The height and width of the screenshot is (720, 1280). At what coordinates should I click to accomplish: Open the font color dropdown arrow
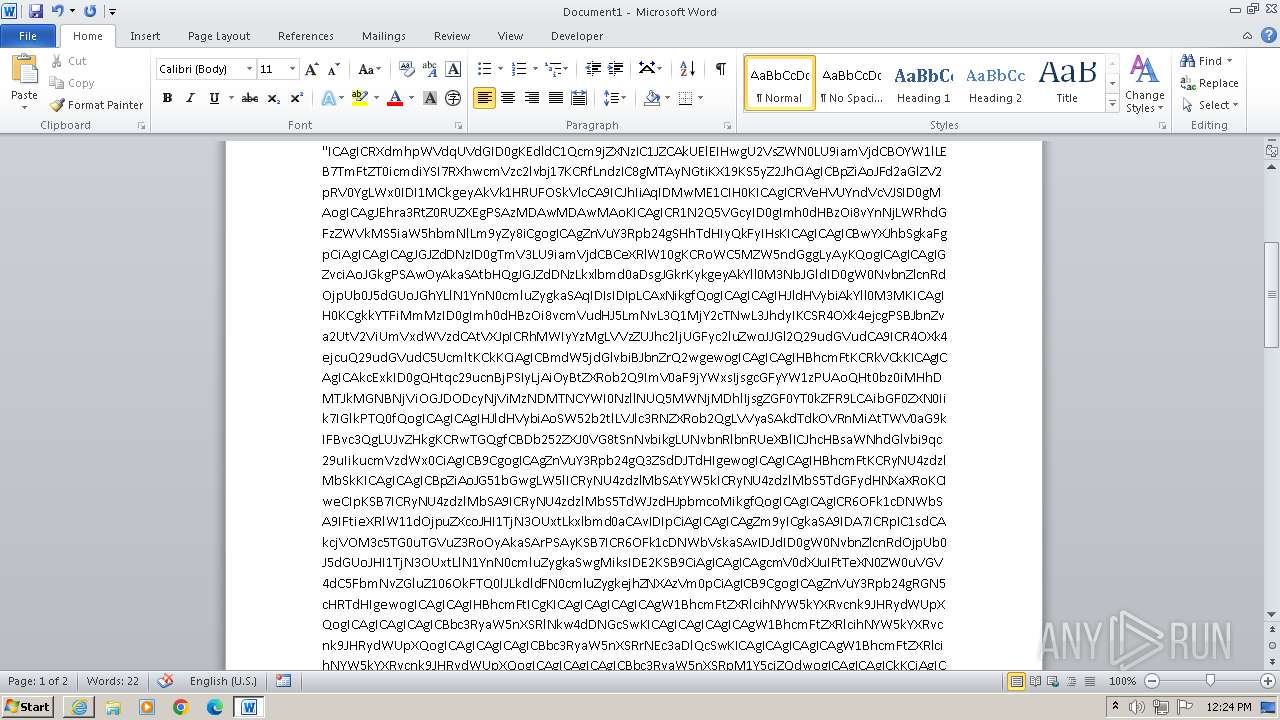tap(411, 98)
